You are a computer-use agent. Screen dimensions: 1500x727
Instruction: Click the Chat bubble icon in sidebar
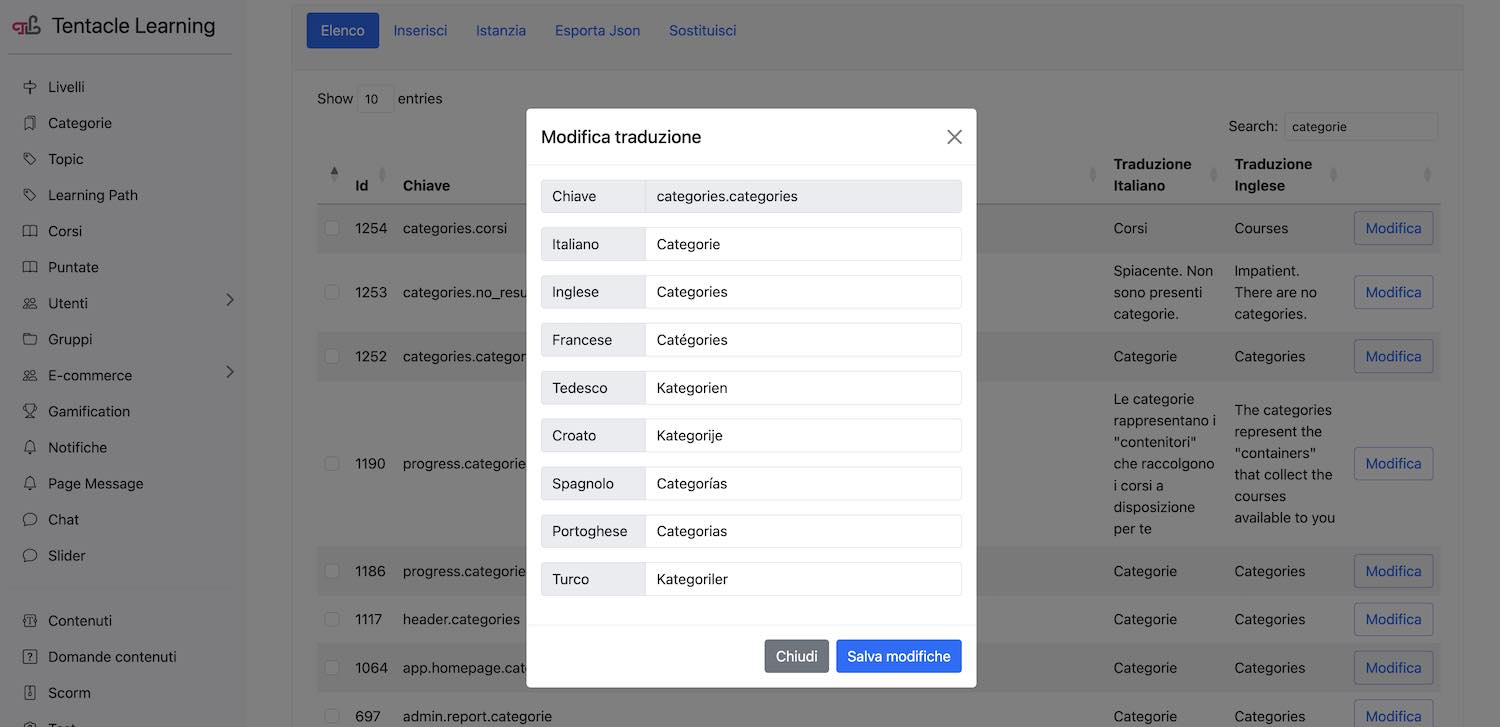[29, 519]
